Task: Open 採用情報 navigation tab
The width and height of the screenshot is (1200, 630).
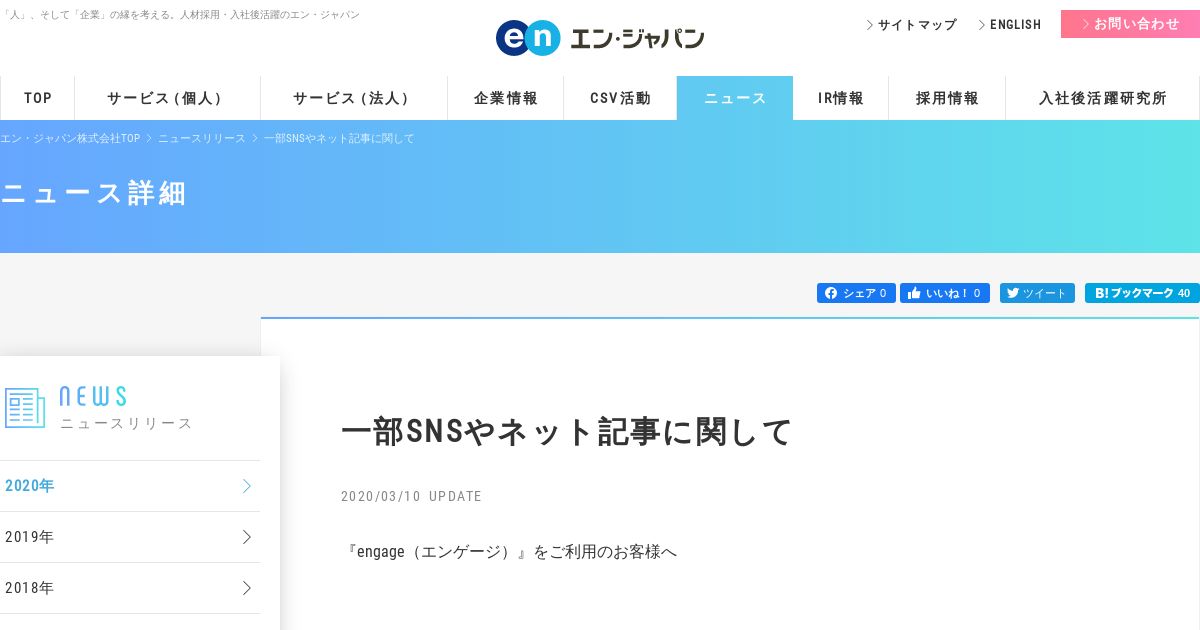Action: pyautogui.click(x=947, y=98)
